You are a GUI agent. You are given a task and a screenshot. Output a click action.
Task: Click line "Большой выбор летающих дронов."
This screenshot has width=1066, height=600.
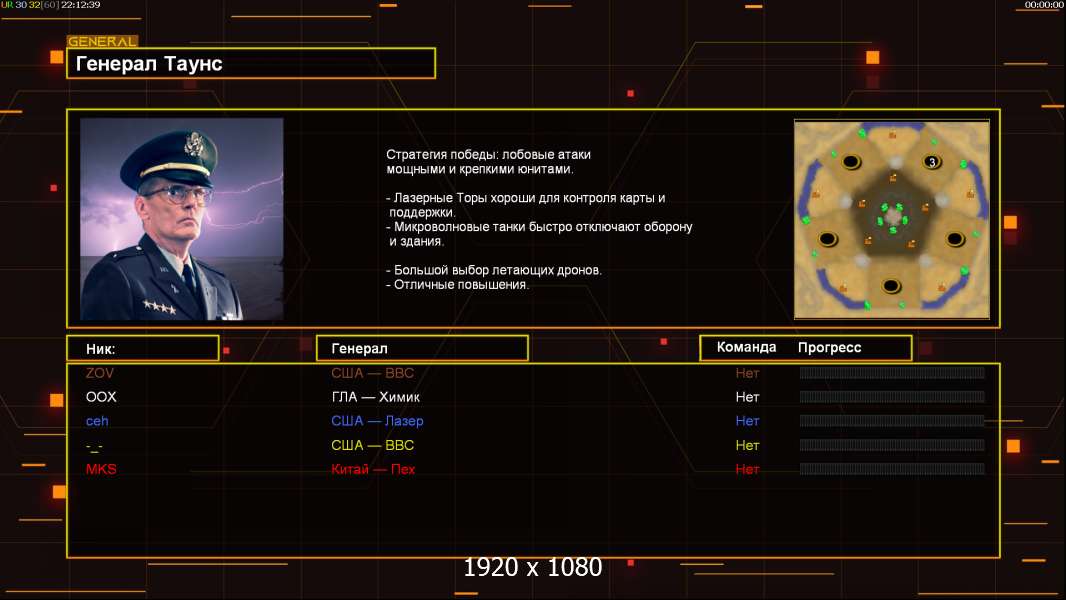click(494, 270)
